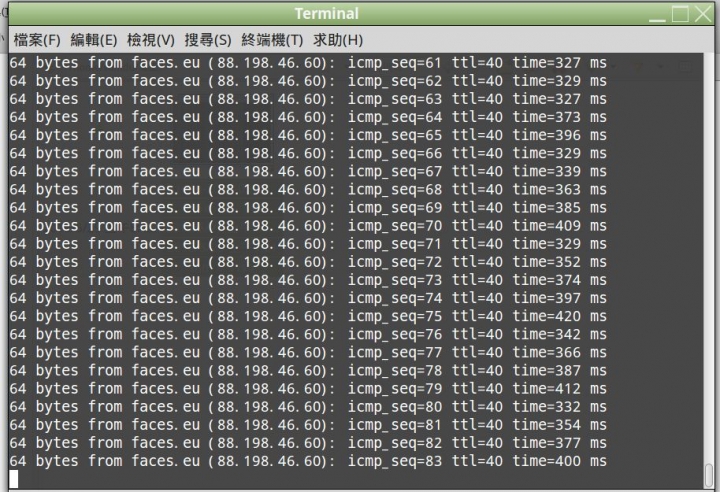The width and height of the screenshot is (720, 492).
Task: Click the terminal cursor block on the prompt line
Action: point(14,479)
